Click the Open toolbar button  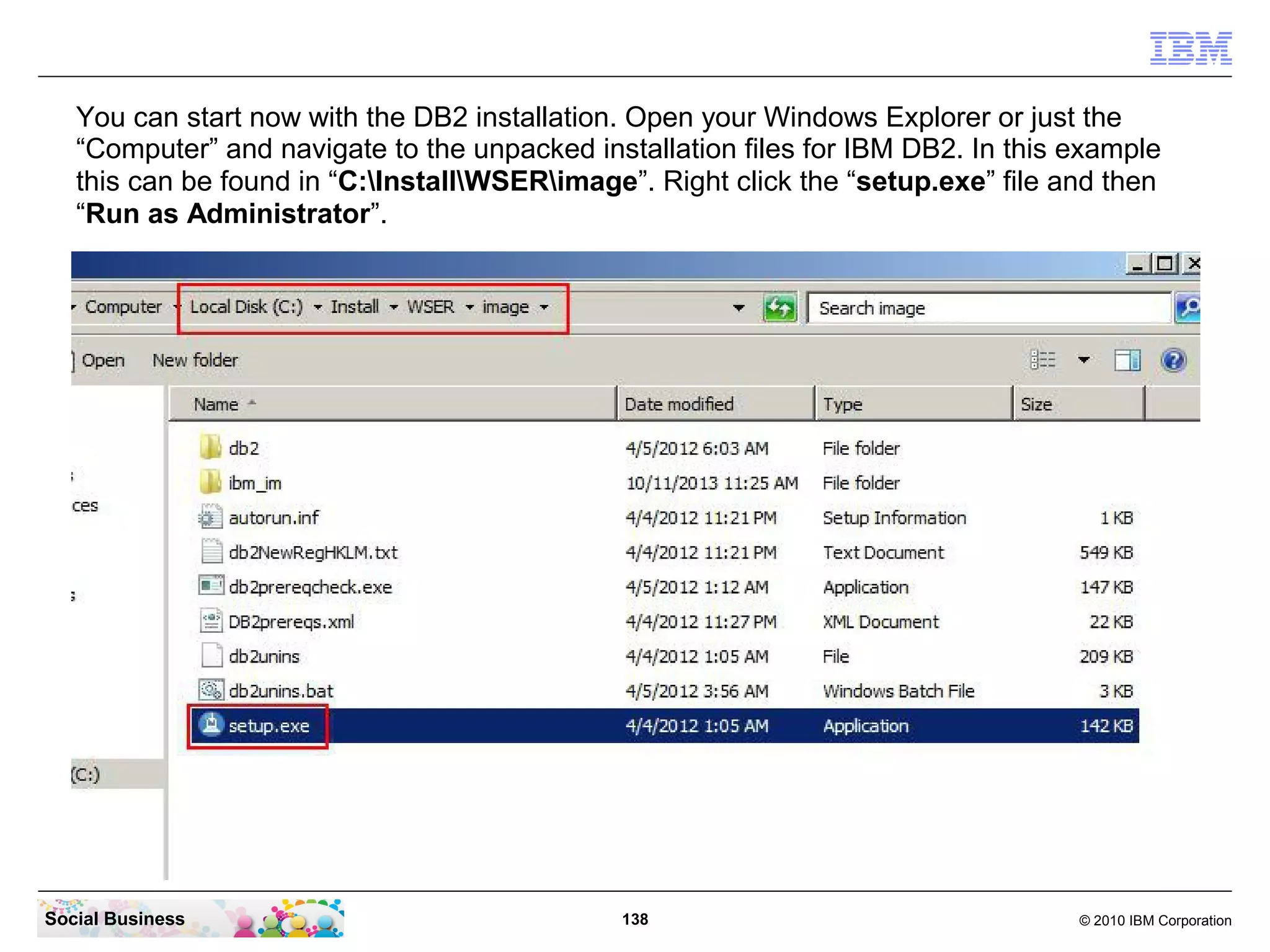103,360
